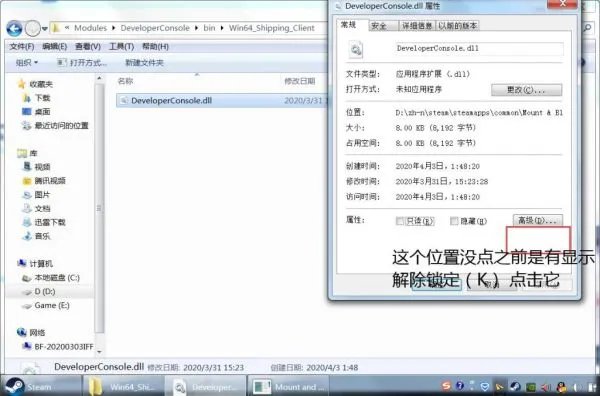
Task: Switch to the 安全 tab
Action: pos(379,26)
